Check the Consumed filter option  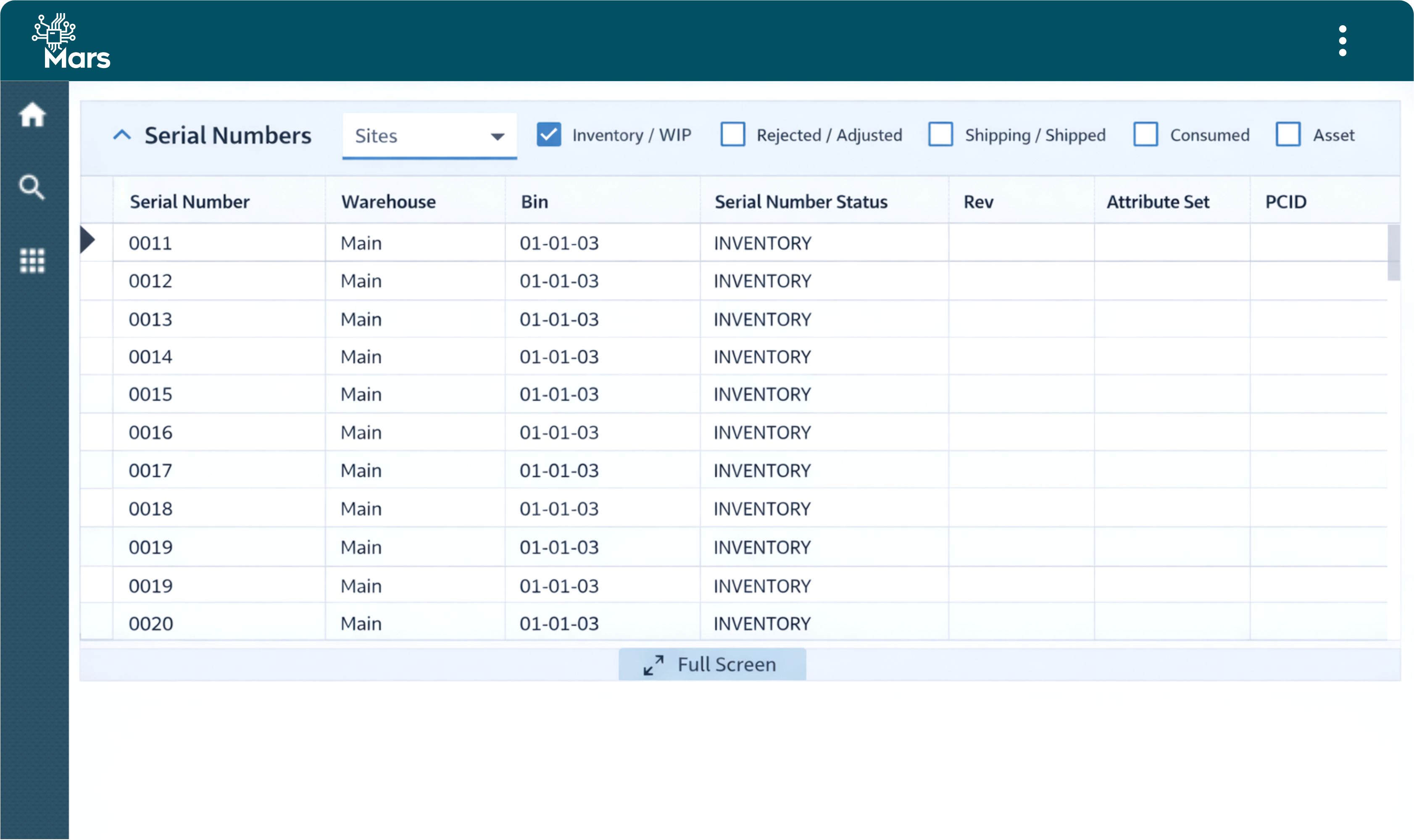click(1147, 135)
